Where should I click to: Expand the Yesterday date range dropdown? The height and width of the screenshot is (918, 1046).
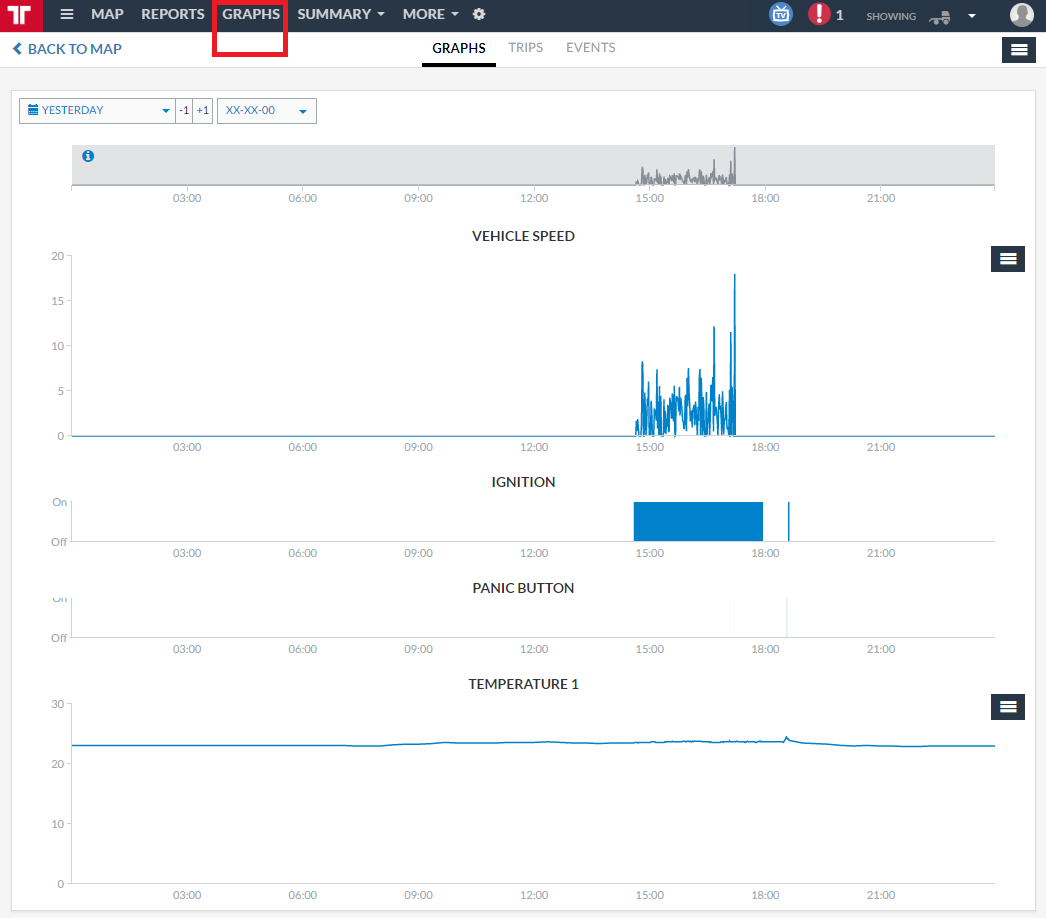(x=97, y=111)
